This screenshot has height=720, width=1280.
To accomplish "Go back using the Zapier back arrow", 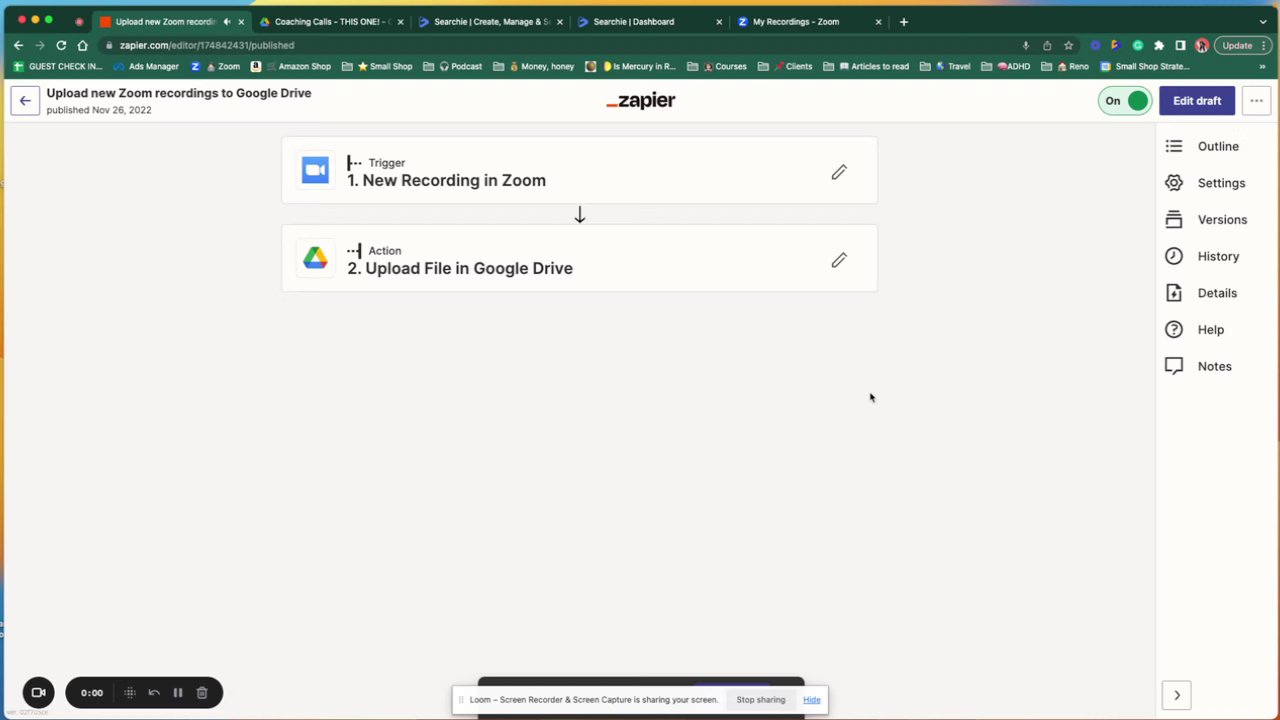I will pyautogui.click(x=25, y=101).
